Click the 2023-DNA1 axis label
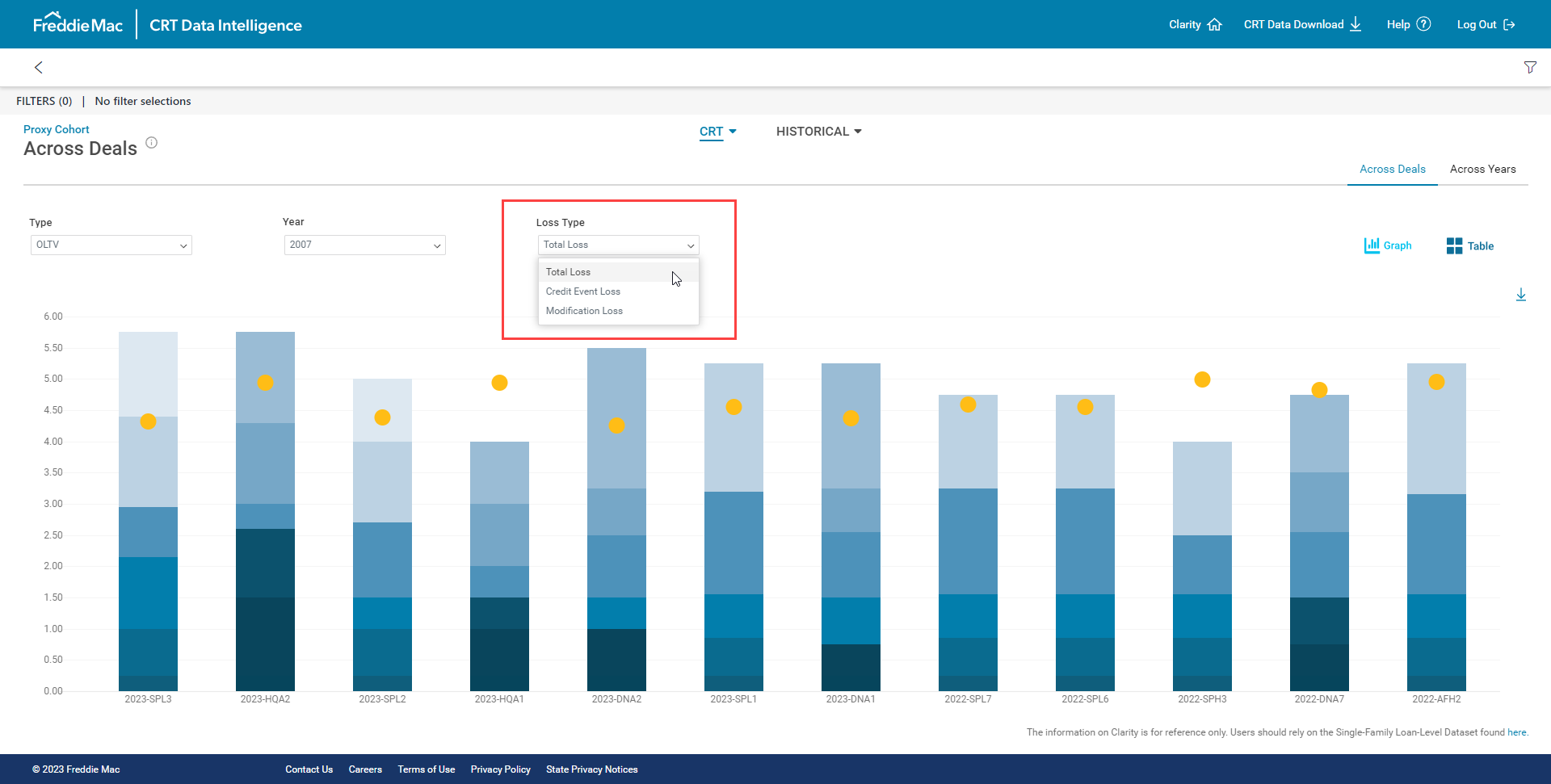 851,699
